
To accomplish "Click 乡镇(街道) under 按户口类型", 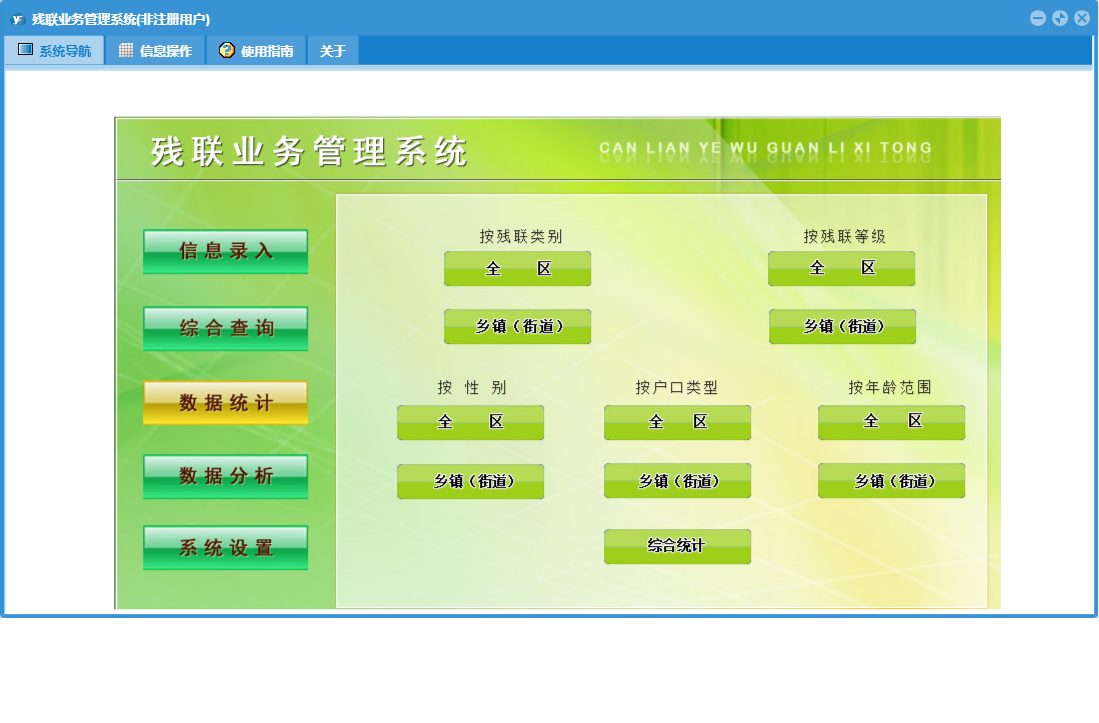I will [x=678, y=481].
